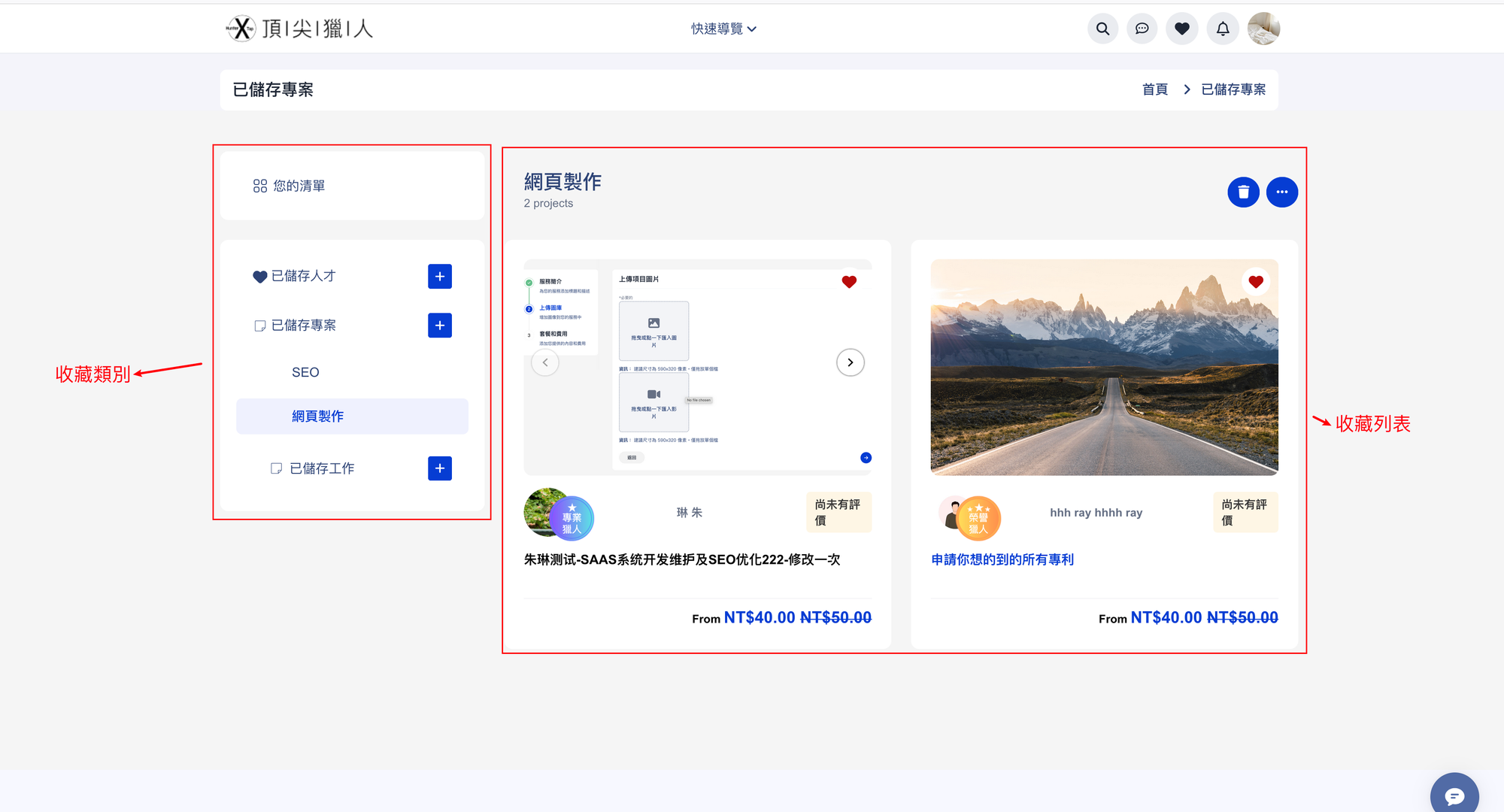
Task: Open favorites heart icon in header
Action: click(1181, 29)
